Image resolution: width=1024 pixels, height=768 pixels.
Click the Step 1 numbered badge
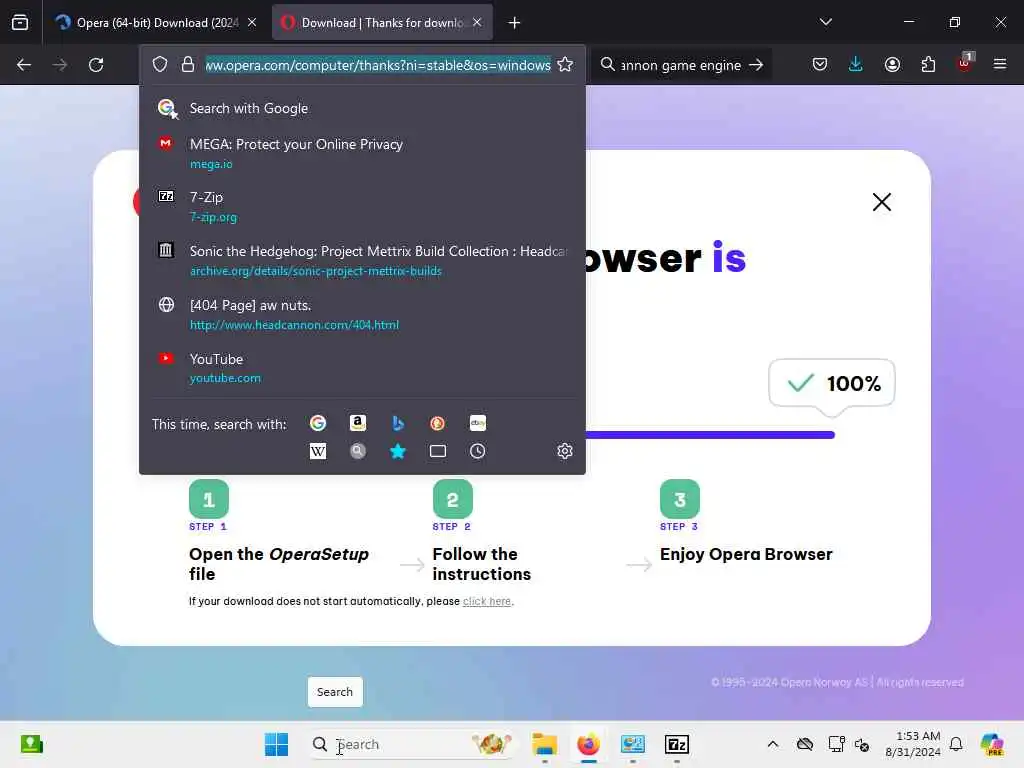tap(208, 499)
